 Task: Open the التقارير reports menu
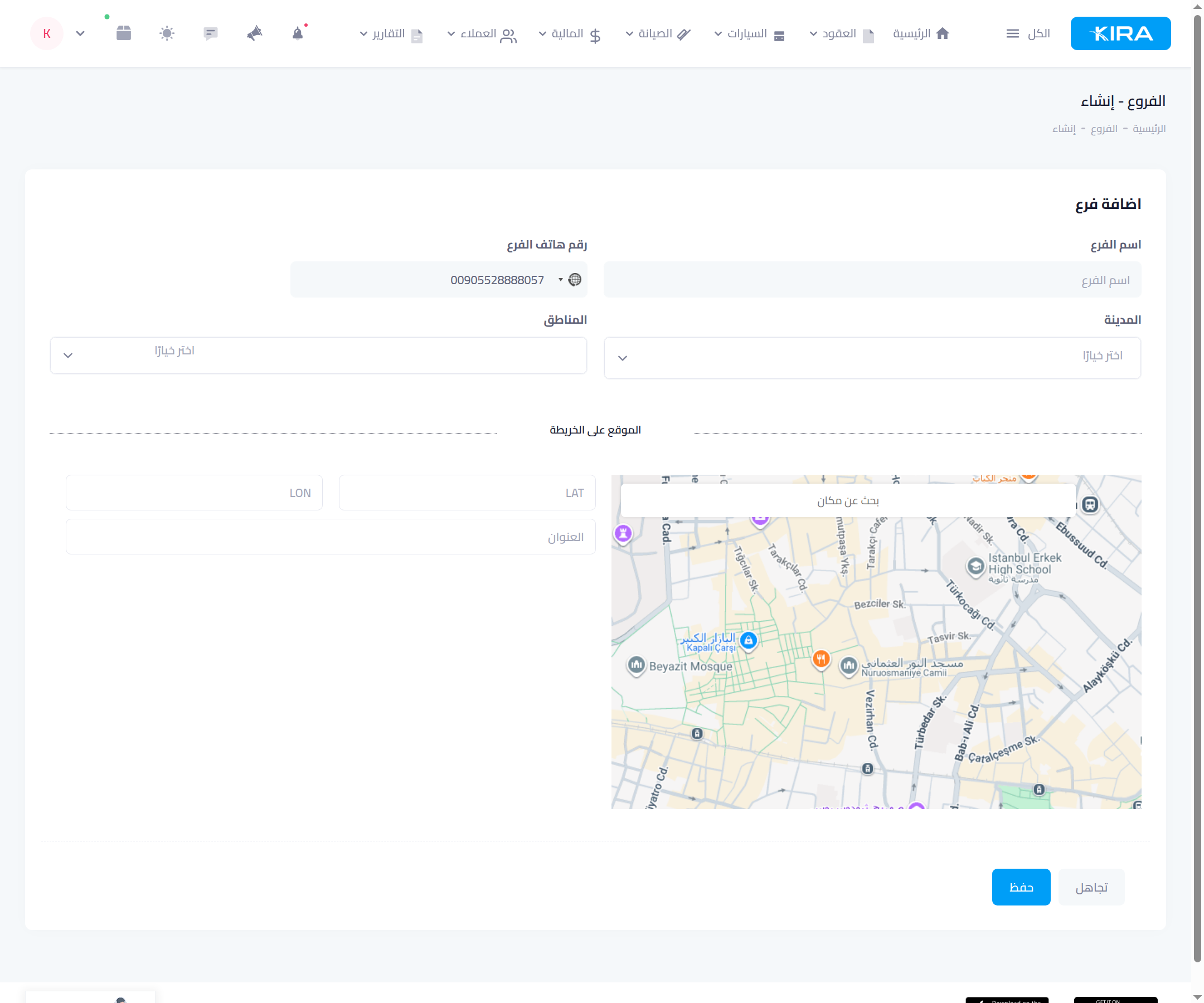coord(392,34)
